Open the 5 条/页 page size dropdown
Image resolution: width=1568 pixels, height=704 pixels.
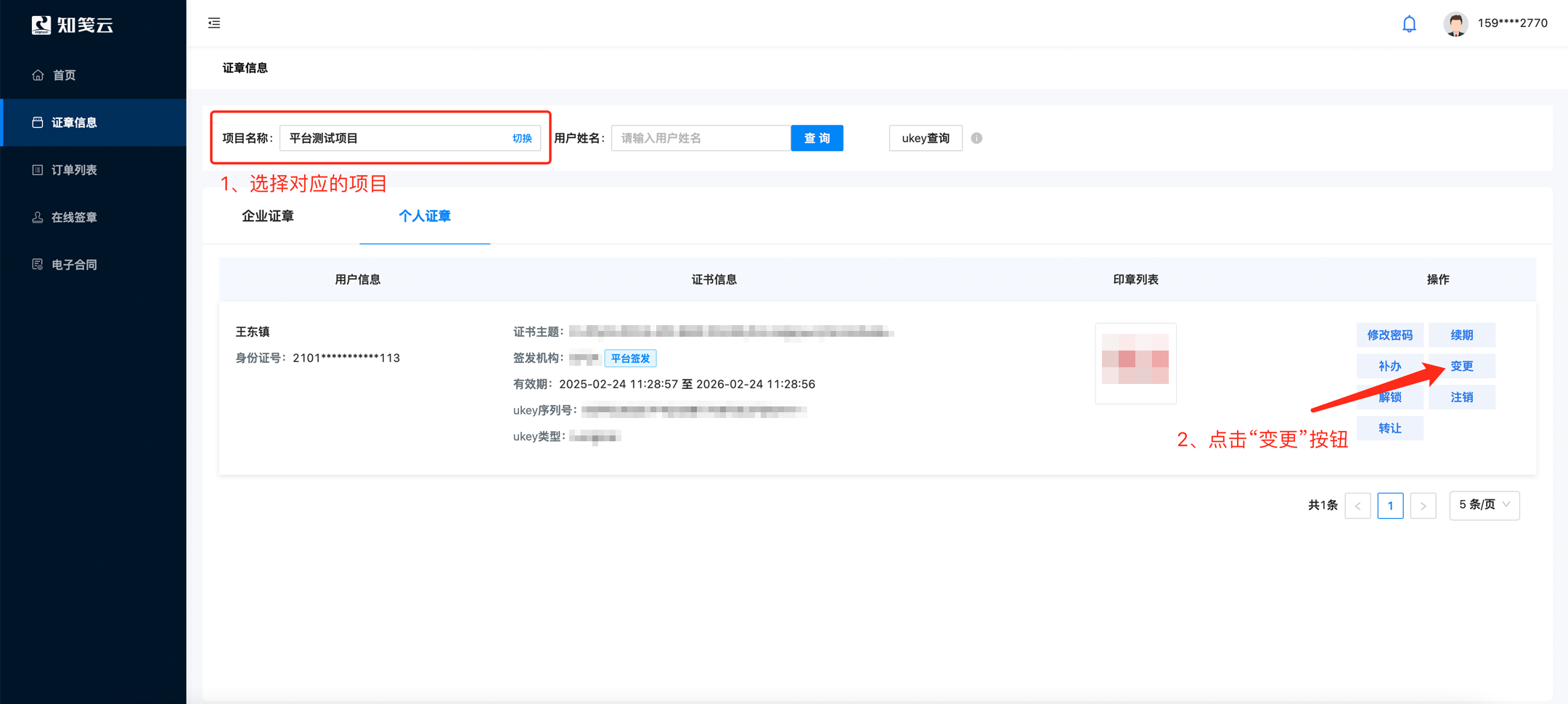[1485, 505]
